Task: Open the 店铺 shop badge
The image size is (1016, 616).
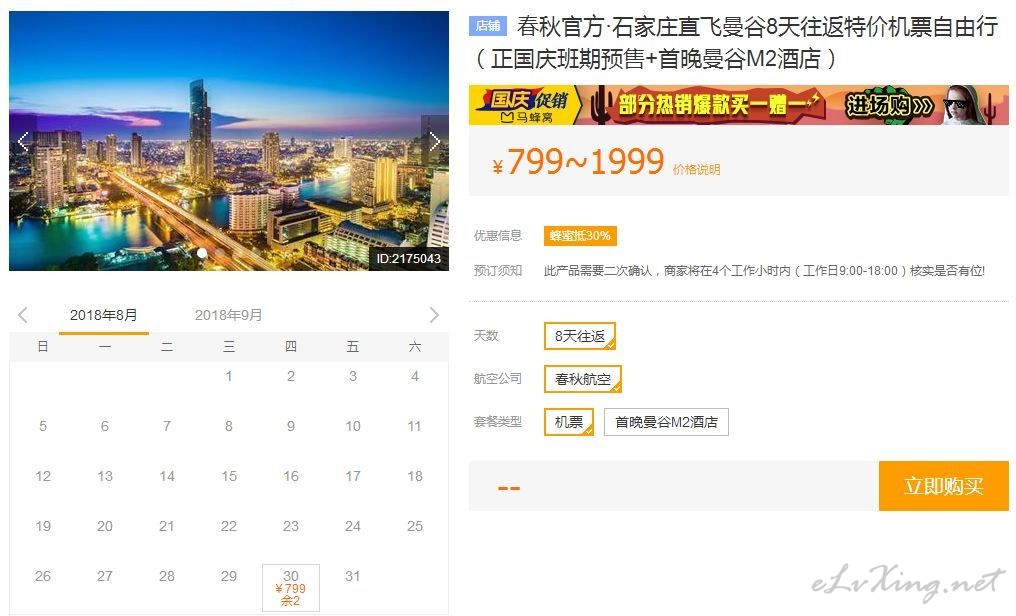Action: pos(488,26)
